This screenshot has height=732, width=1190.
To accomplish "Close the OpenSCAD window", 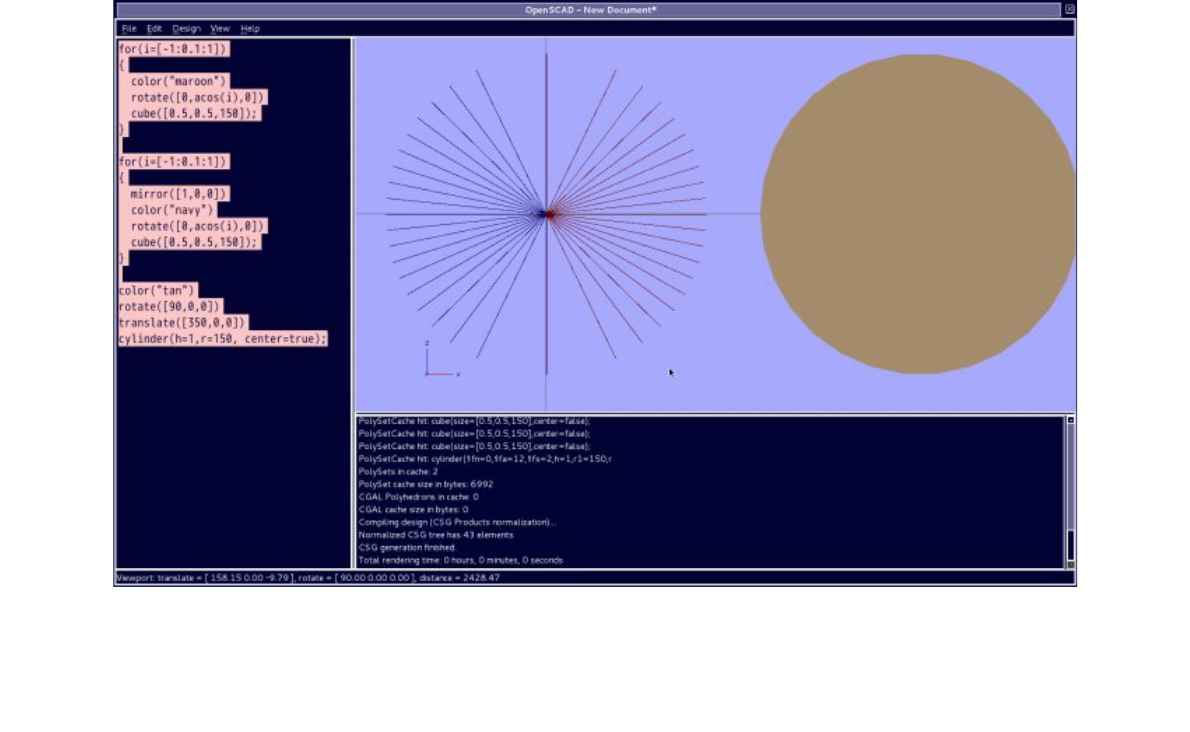I will click(x=1069, y=9).
